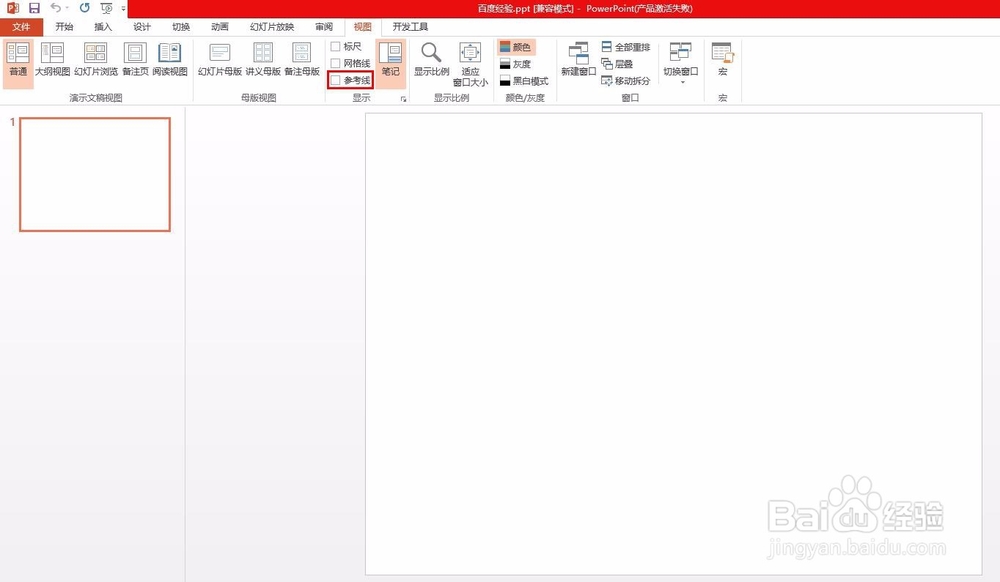The height and width of the screenshot is (582, 1000).
Task: Enable the Gridlines (网格线) checkbox
Action: [335, 63]
